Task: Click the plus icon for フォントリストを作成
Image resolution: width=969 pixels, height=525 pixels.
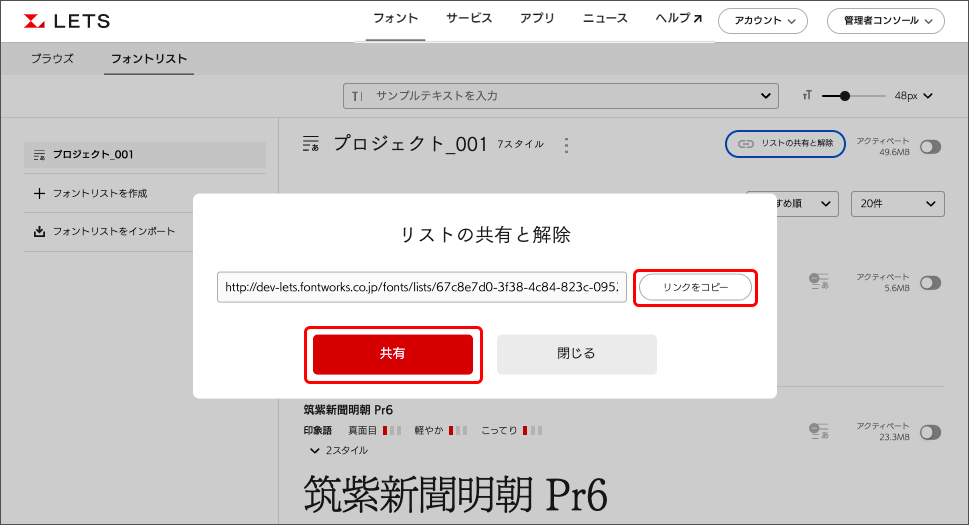Action: pos(40,193)
